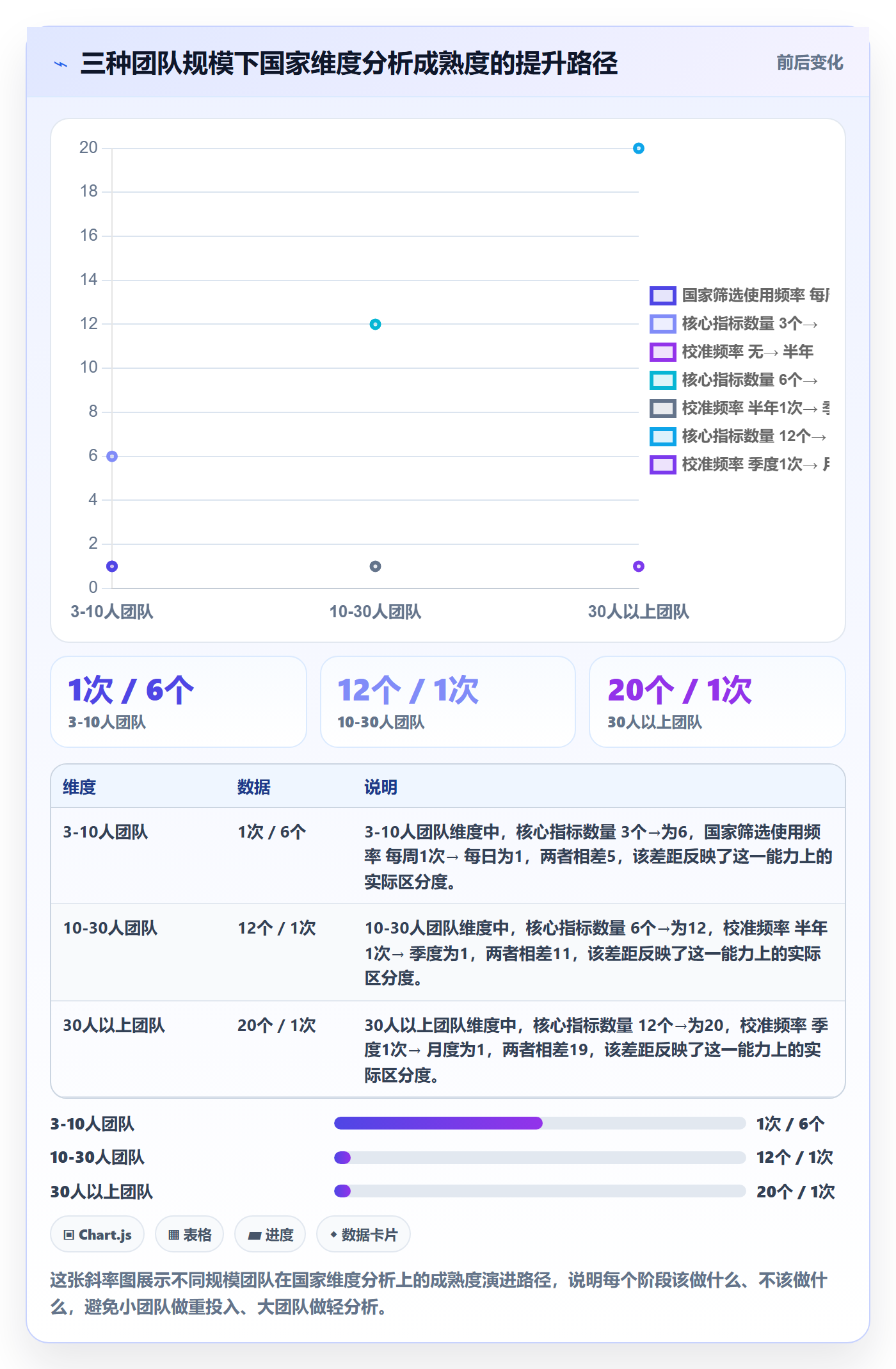The image size is (896, 1369).
Task: Click the 3-10人团队 x-axis label
Action: [112, 612]
